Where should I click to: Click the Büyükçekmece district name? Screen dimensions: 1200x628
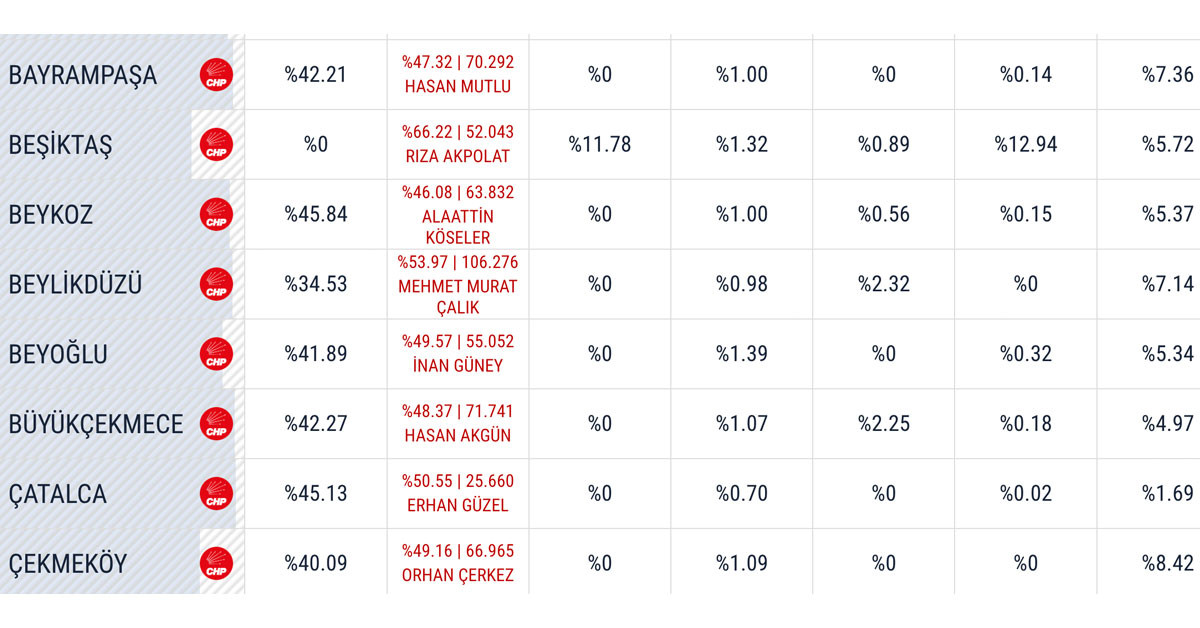click(x=96, y=424)
